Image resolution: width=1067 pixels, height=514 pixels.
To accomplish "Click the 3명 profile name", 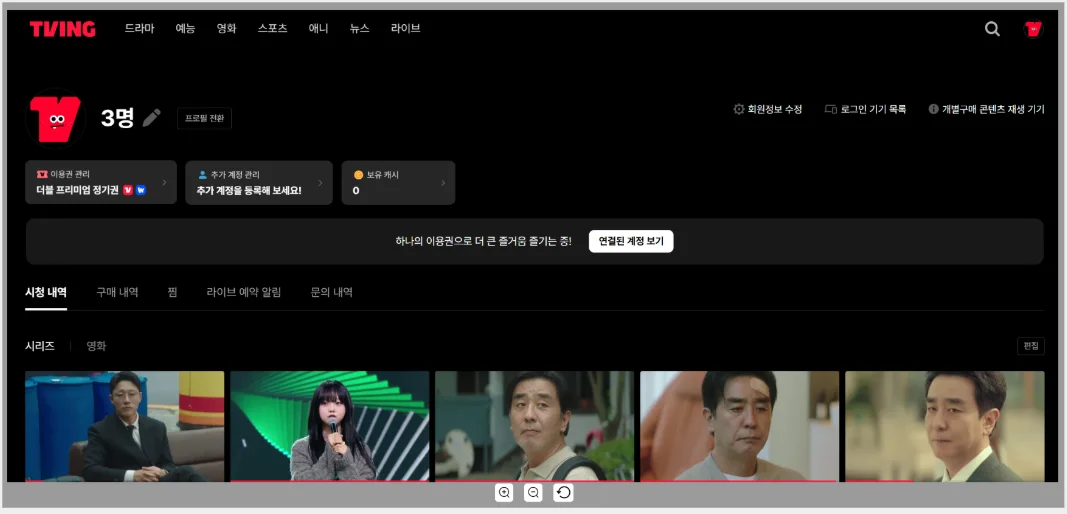I will [117, 118].
